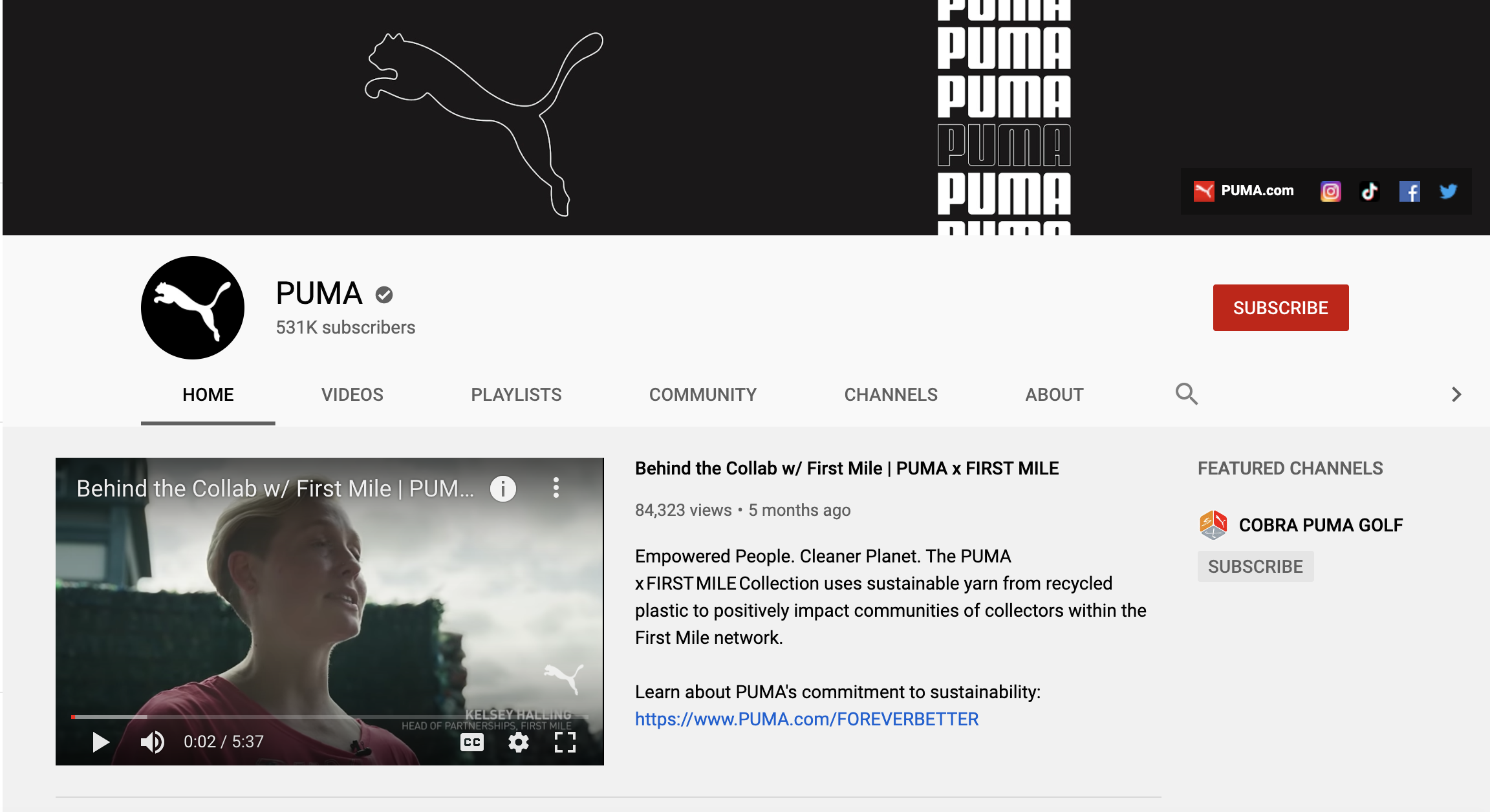The image size is (1490, 812).
Task: Click the right chevron to show more tabs
Action: [x=1456, y=394]
